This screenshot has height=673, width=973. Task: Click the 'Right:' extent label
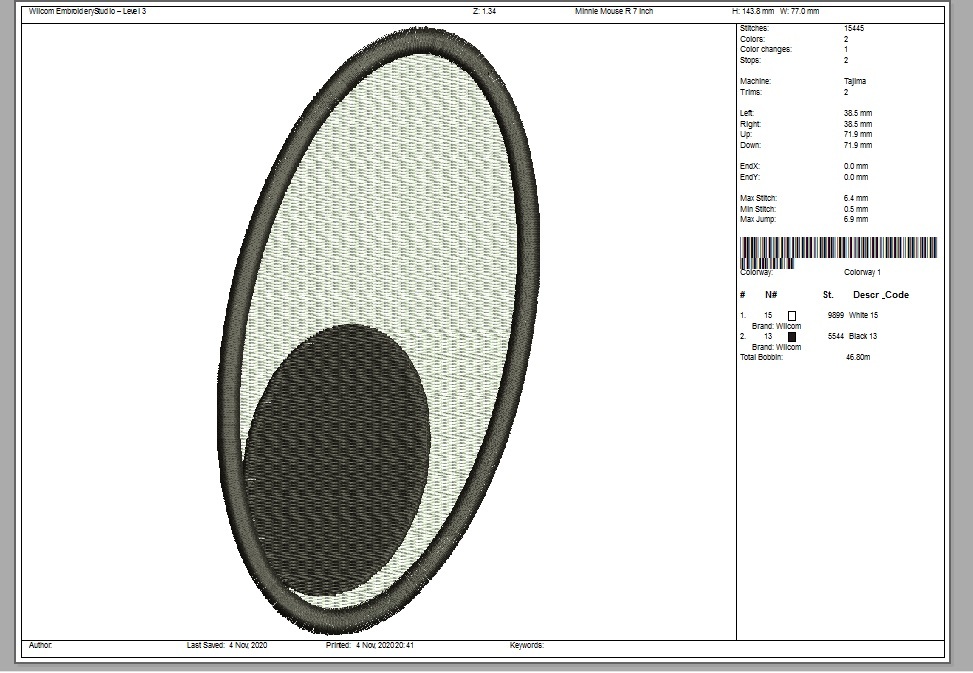pos(750,124)
